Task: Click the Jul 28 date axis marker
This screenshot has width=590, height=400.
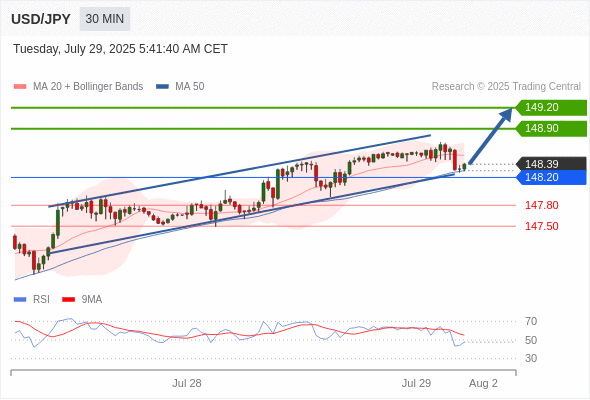Action: [x=187, y=383]
